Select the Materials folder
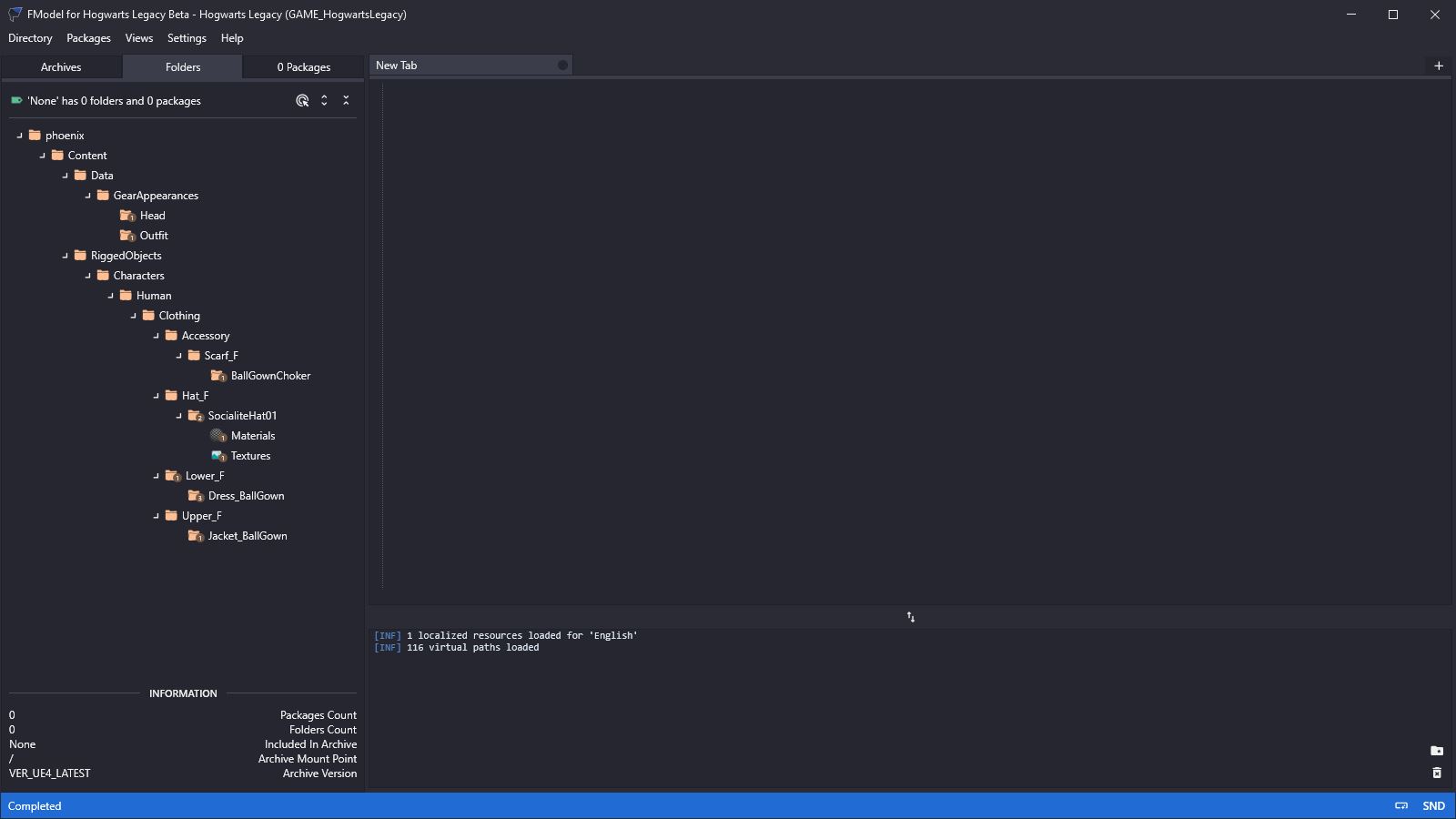1456x819 pixels. pos(253,436)
